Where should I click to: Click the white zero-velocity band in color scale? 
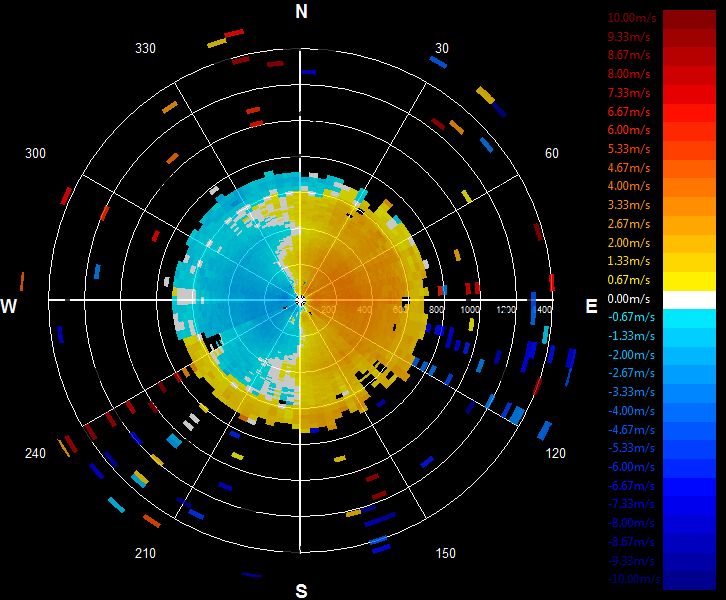click(689, 300)
